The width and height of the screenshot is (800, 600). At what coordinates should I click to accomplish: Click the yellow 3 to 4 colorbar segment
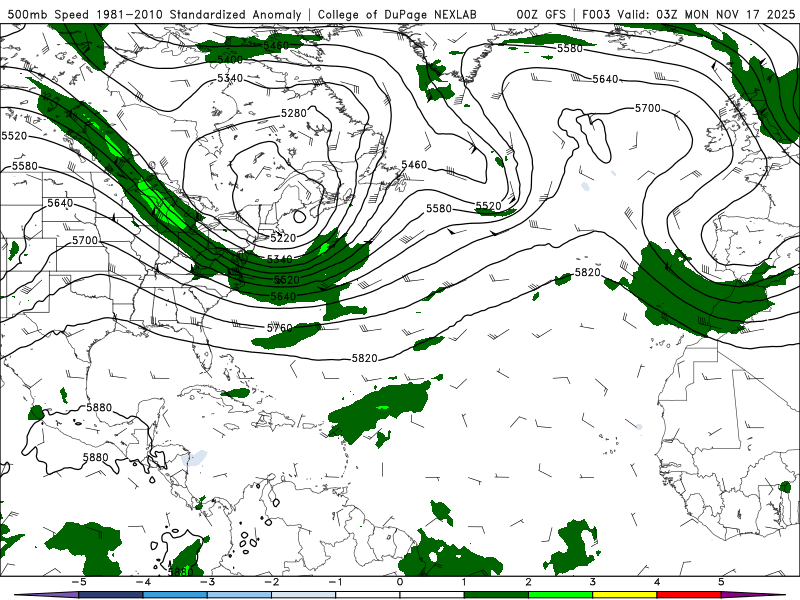click(x=624, y=595)
